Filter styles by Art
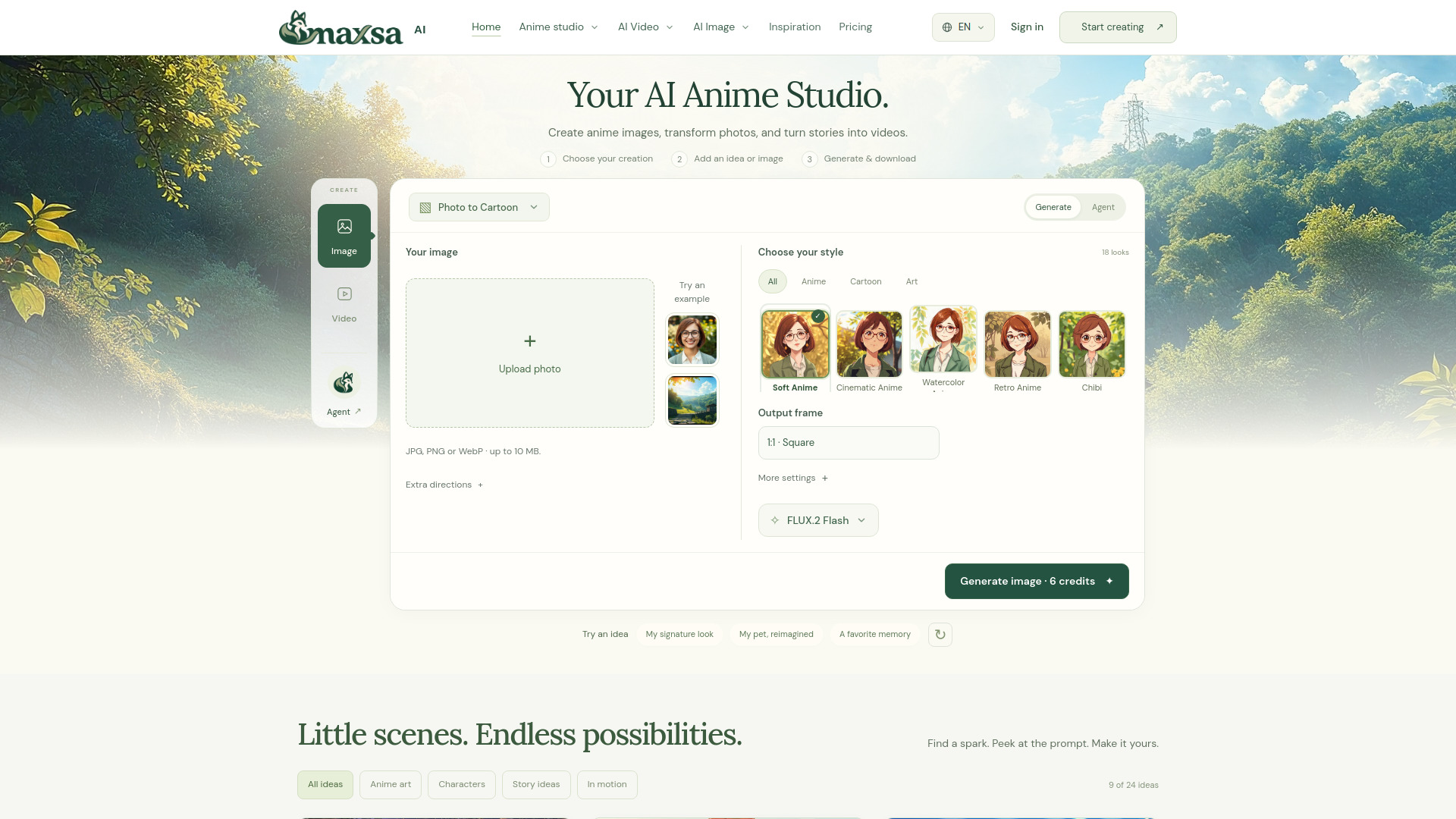The width and height of the screenshot is (1456, 819). (x=912, y=281)
